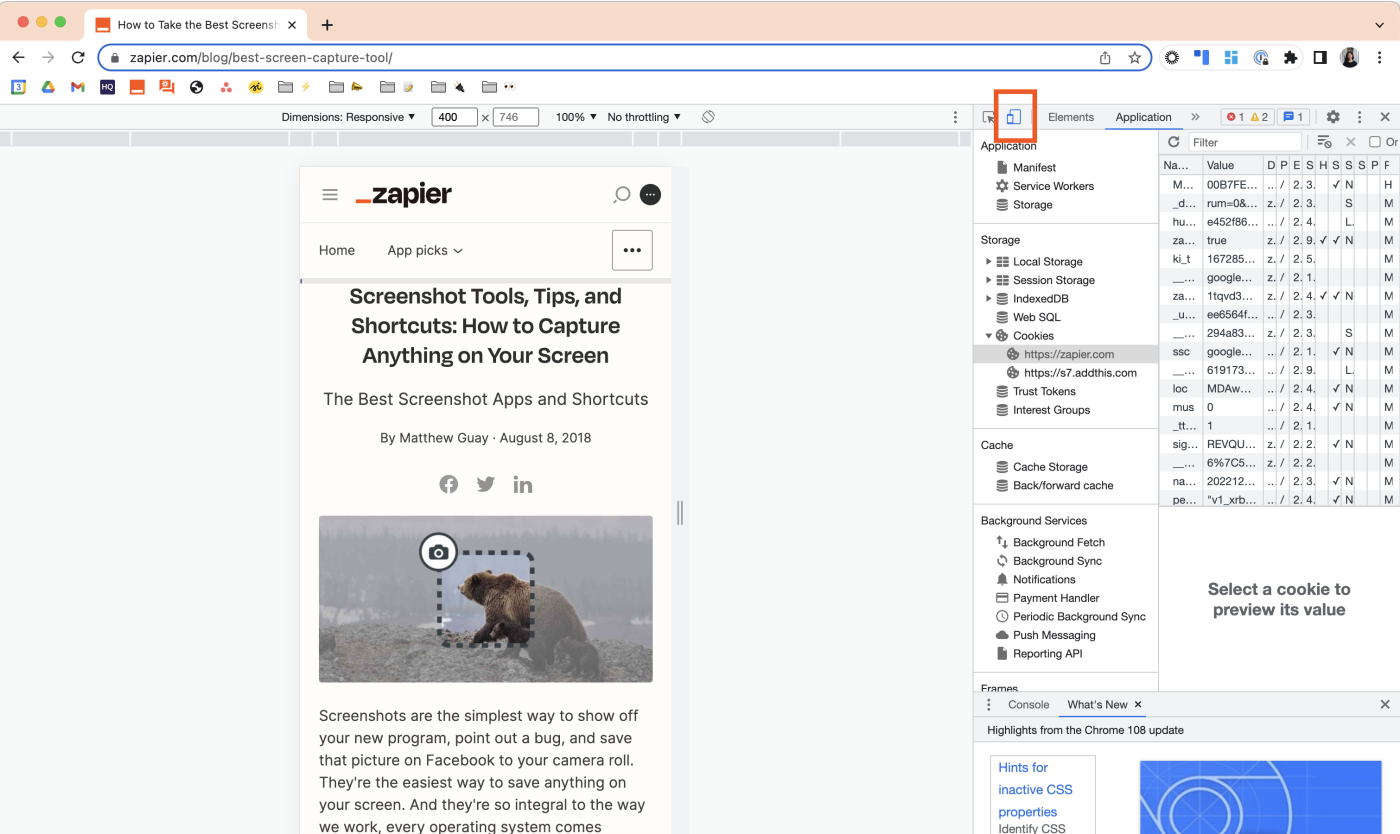Click the boxed three-dot button beside App picks

[x=632, y=250]
